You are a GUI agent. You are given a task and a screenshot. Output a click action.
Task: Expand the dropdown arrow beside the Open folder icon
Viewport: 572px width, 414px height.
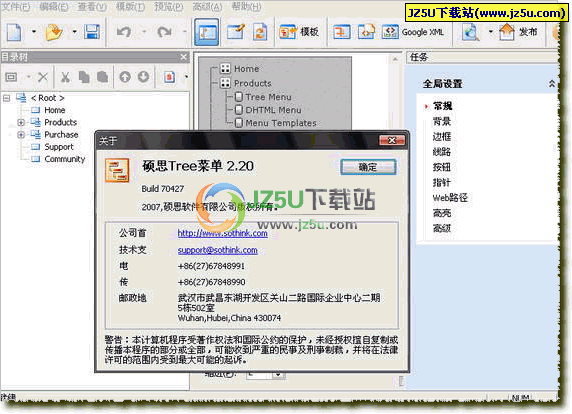click(74, 32)
